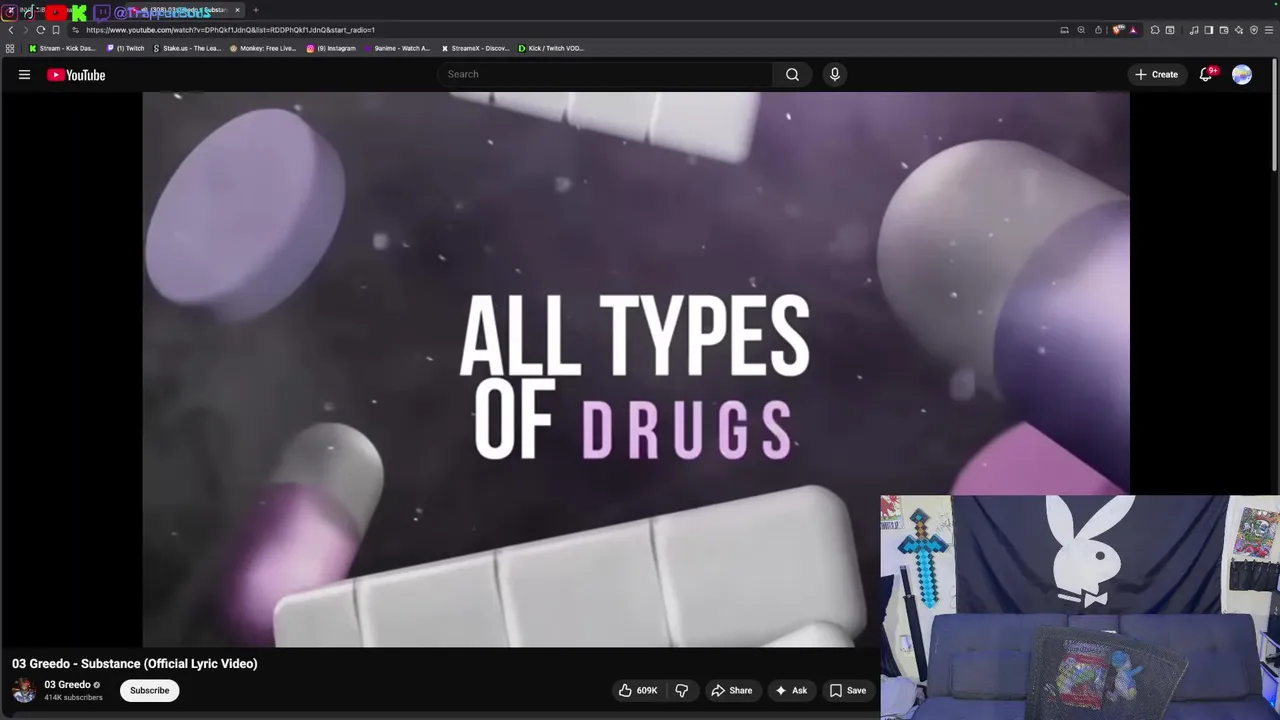Image resolution: width=1280 pixels, height=720 pixels.
Task: Click the video player to pause
Action: (x=636, y=370)
